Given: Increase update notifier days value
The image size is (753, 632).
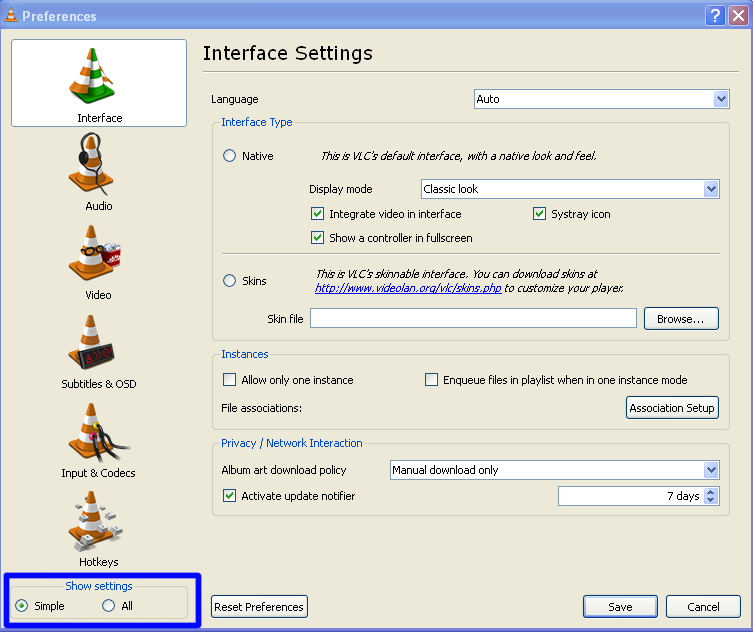Looking at the screenshot, I should pos(711,491).
